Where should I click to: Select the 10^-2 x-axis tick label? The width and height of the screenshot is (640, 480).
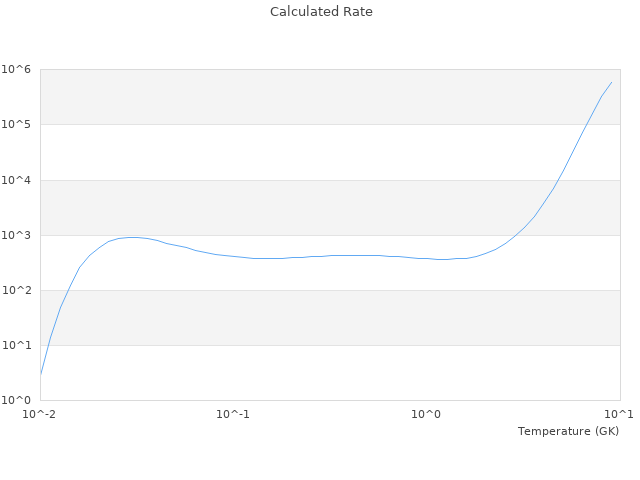[40, 414]
